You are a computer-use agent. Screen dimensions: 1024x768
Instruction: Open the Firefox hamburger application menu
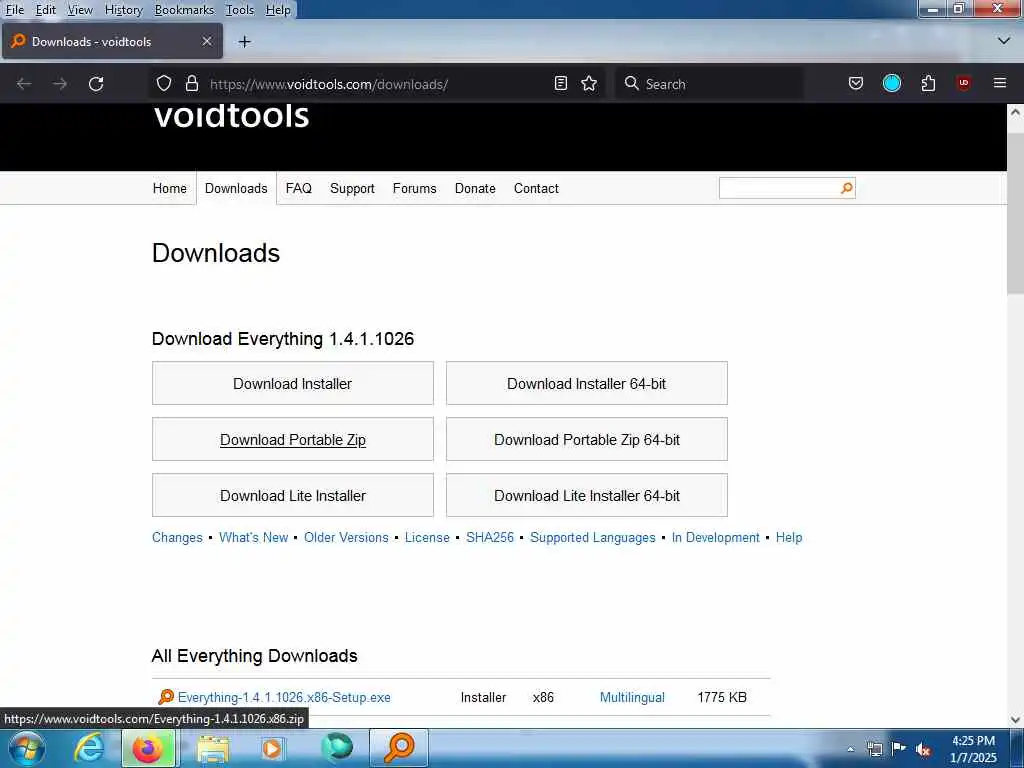(x=1000, y=83)
